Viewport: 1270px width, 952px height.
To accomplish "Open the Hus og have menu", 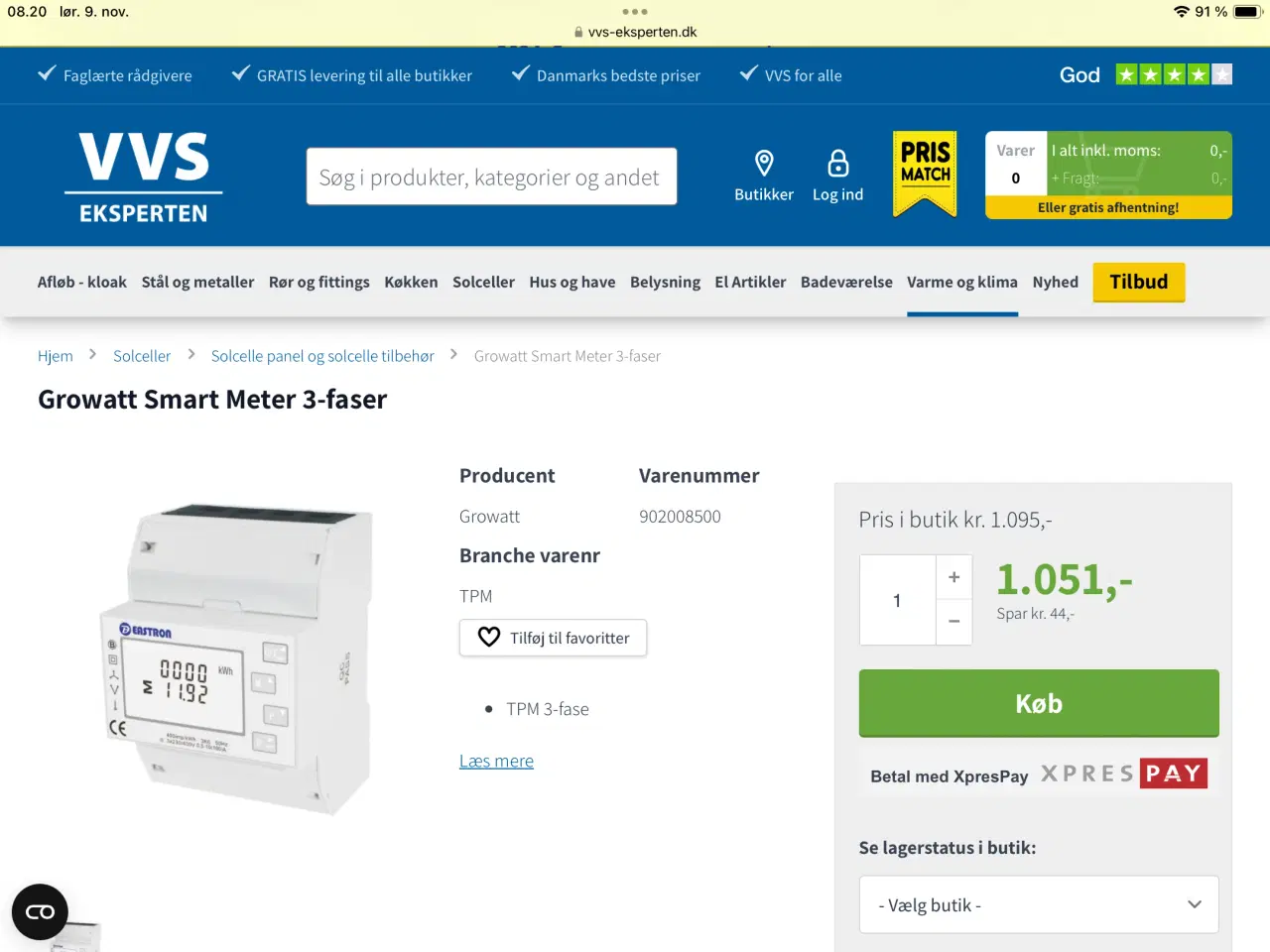I will point(572,282).
